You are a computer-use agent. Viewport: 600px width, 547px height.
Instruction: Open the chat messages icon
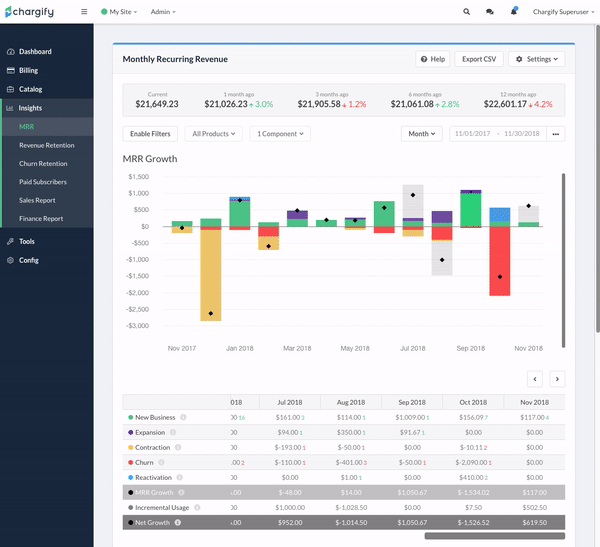pyautogui.click(x=490, y=12)
